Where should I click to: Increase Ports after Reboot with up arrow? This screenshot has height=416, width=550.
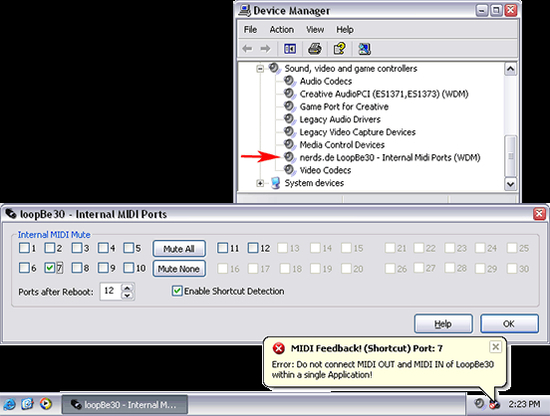point(127,287)
